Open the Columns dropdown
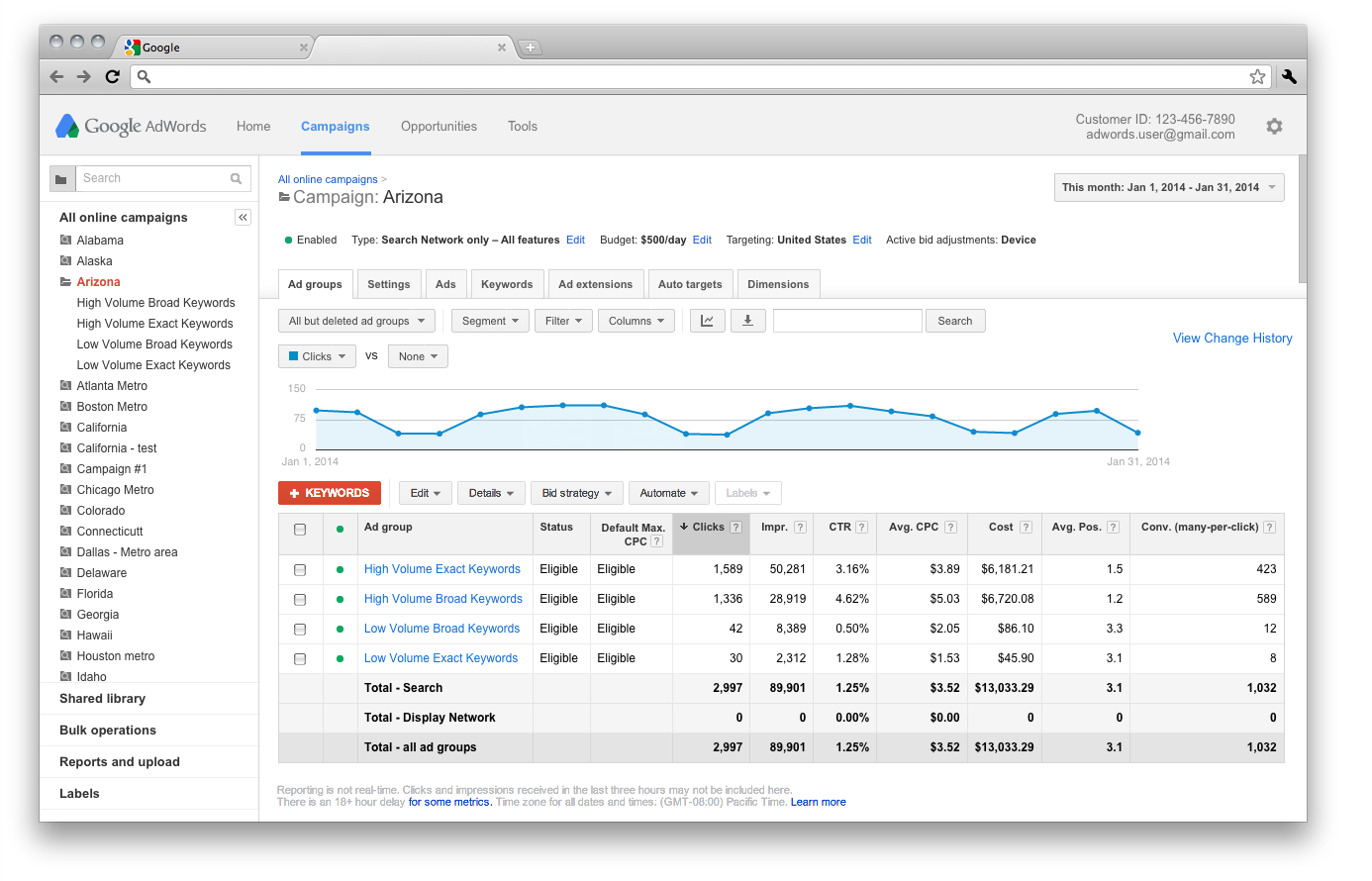The width and height of the screenshot is (1372, 881). click(636, 320)
